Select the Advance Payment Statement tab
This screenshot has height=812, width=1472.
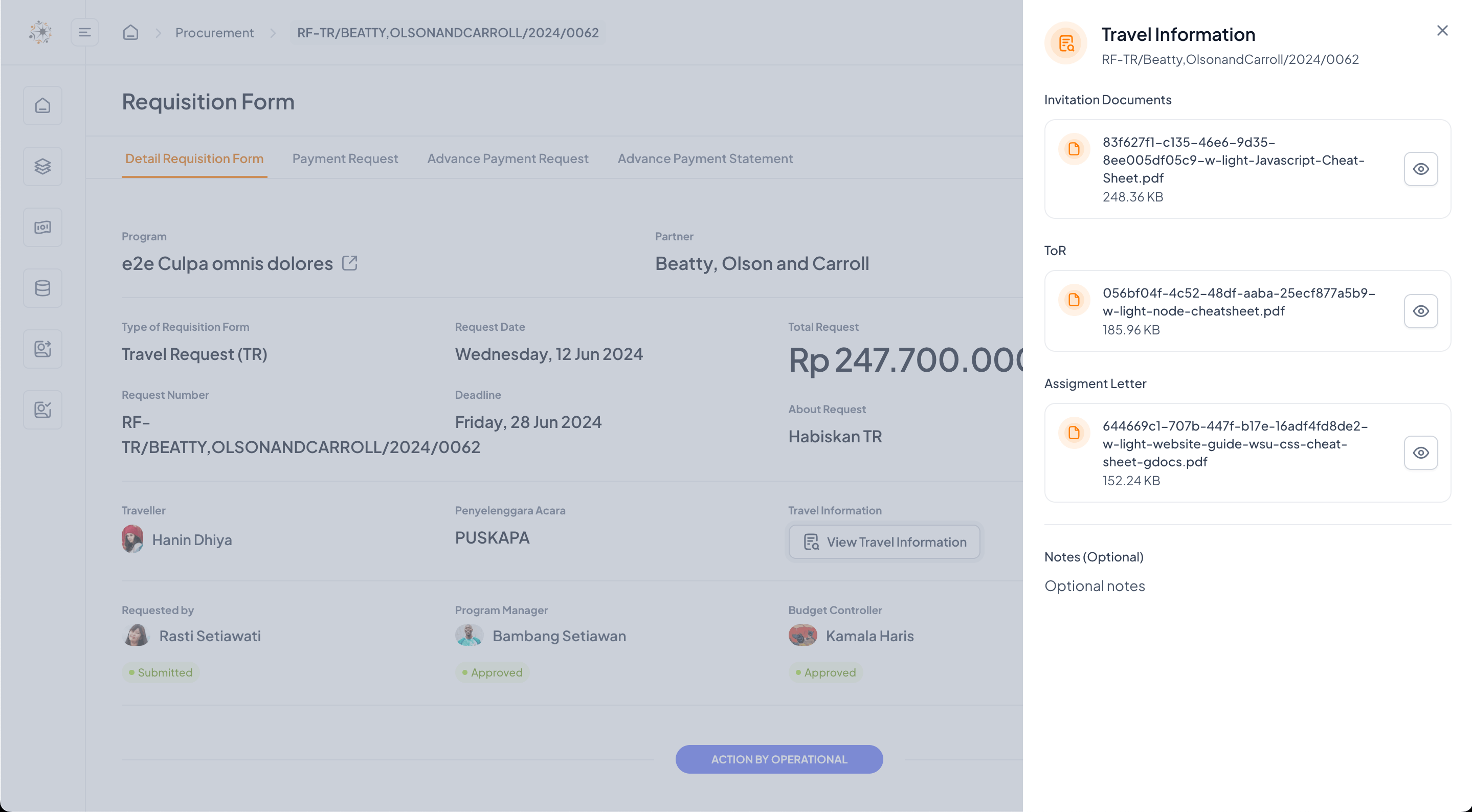coord(705,158)
